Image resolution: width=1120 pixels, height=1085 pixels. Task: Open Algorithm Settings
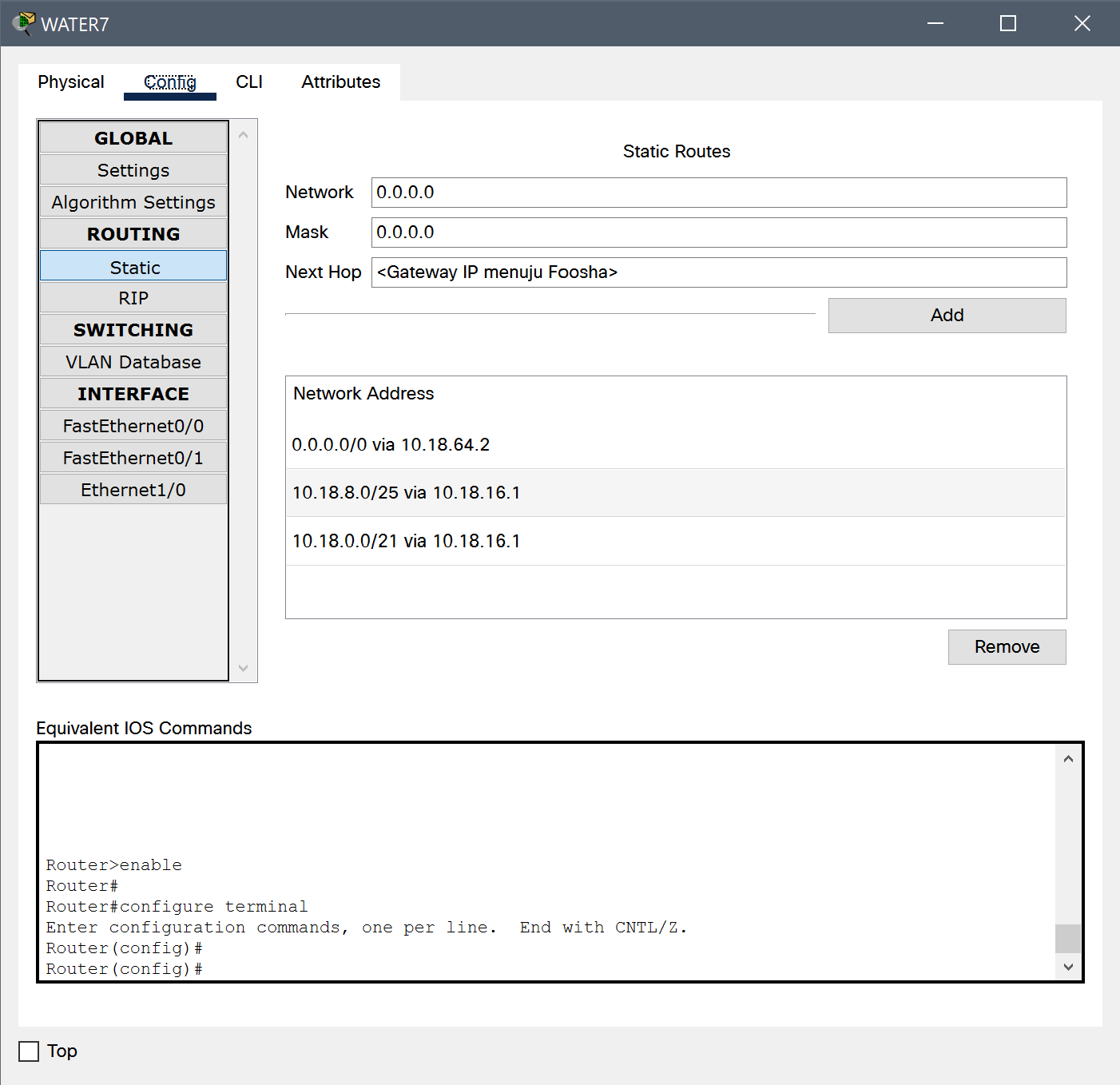coord(133,202)
